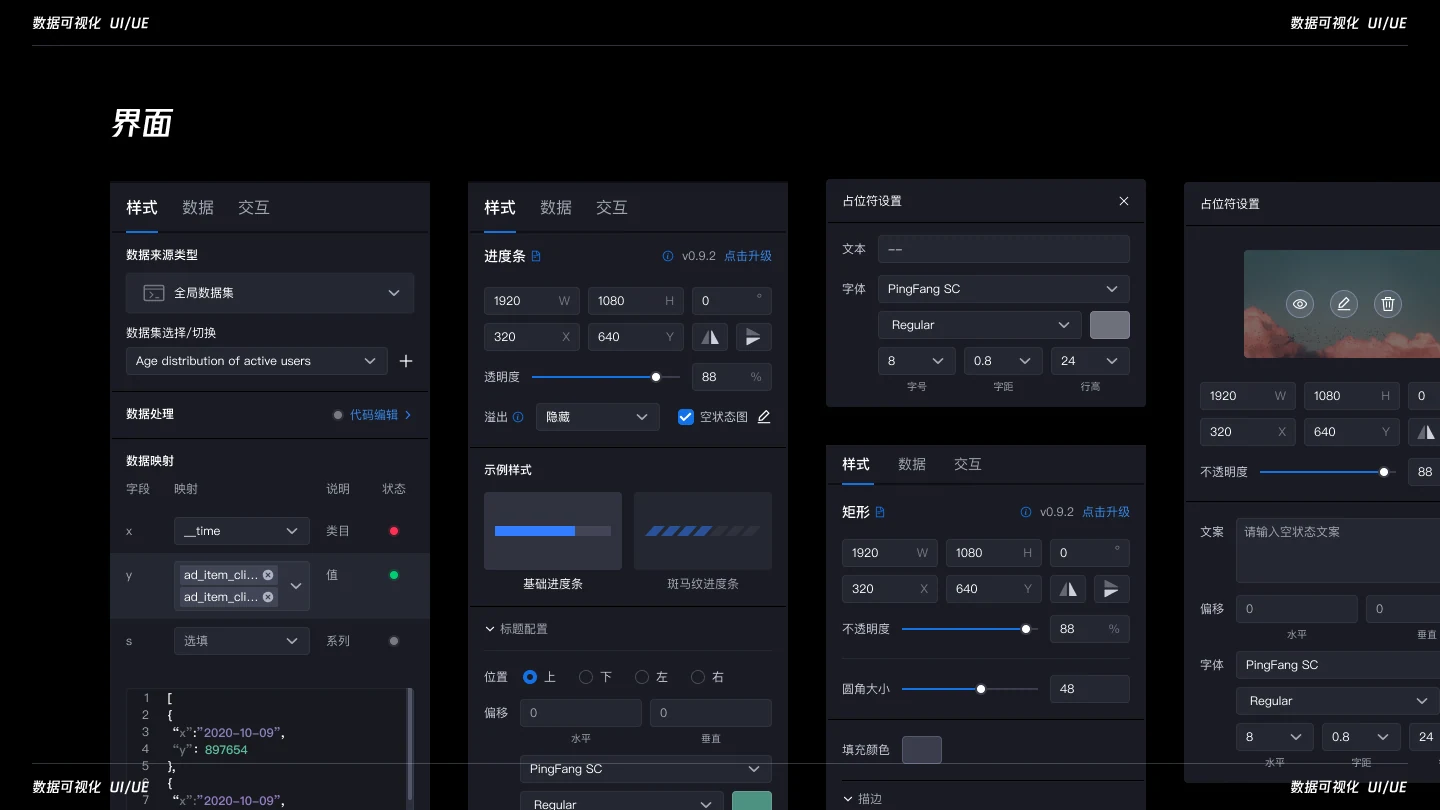This screenshot has width=1440, height=810.
Task: Toggle the 空状态图 checkbox
Action: tap(686, 417)
